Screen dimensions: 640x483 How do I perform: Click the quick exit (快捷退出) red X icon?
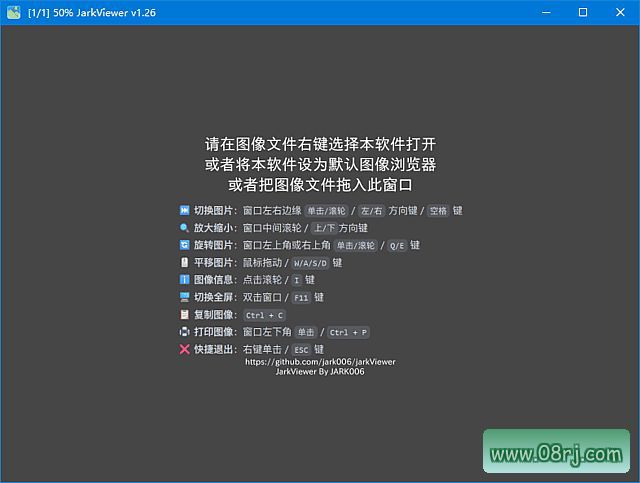184,349
